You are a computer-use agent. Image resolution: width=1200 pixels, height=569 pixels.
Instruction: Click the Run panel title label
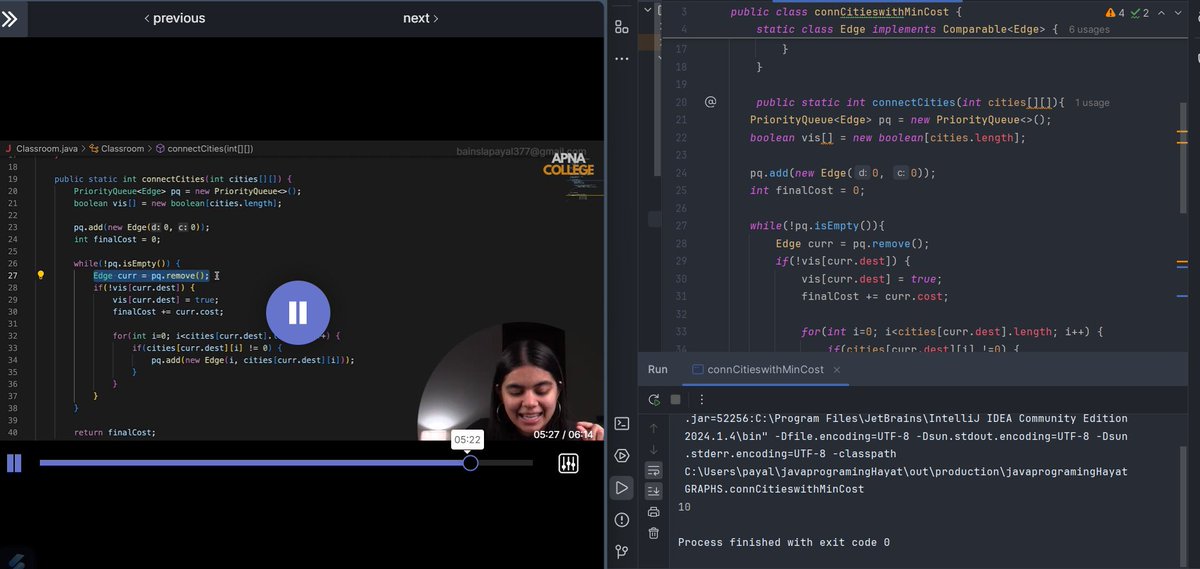(x=657, y=369)
